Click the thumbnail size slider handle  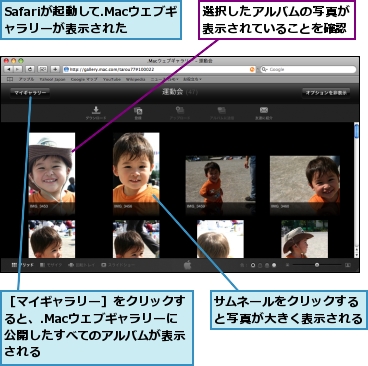coord(317,265)
